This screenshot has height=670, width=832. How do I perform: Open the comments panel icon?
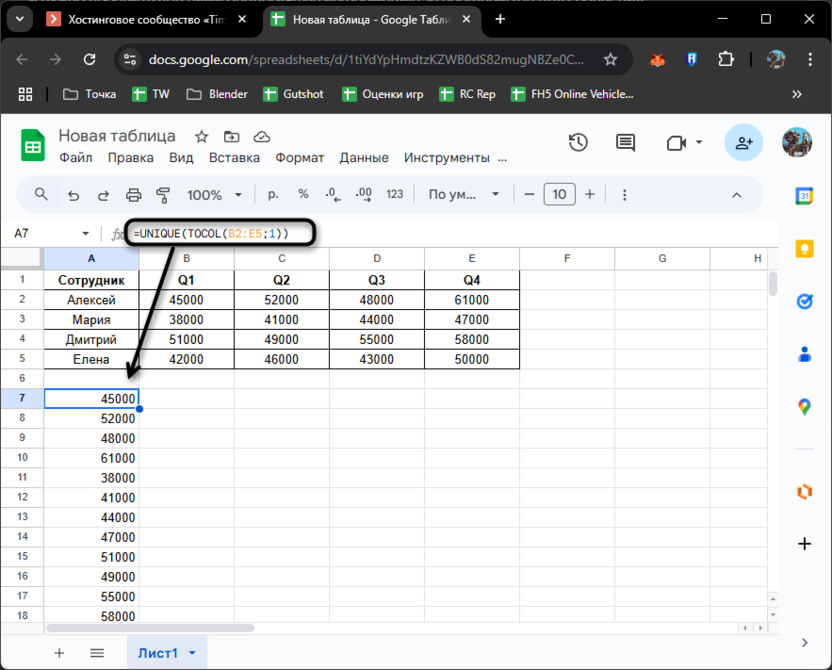tap(625, 143)
